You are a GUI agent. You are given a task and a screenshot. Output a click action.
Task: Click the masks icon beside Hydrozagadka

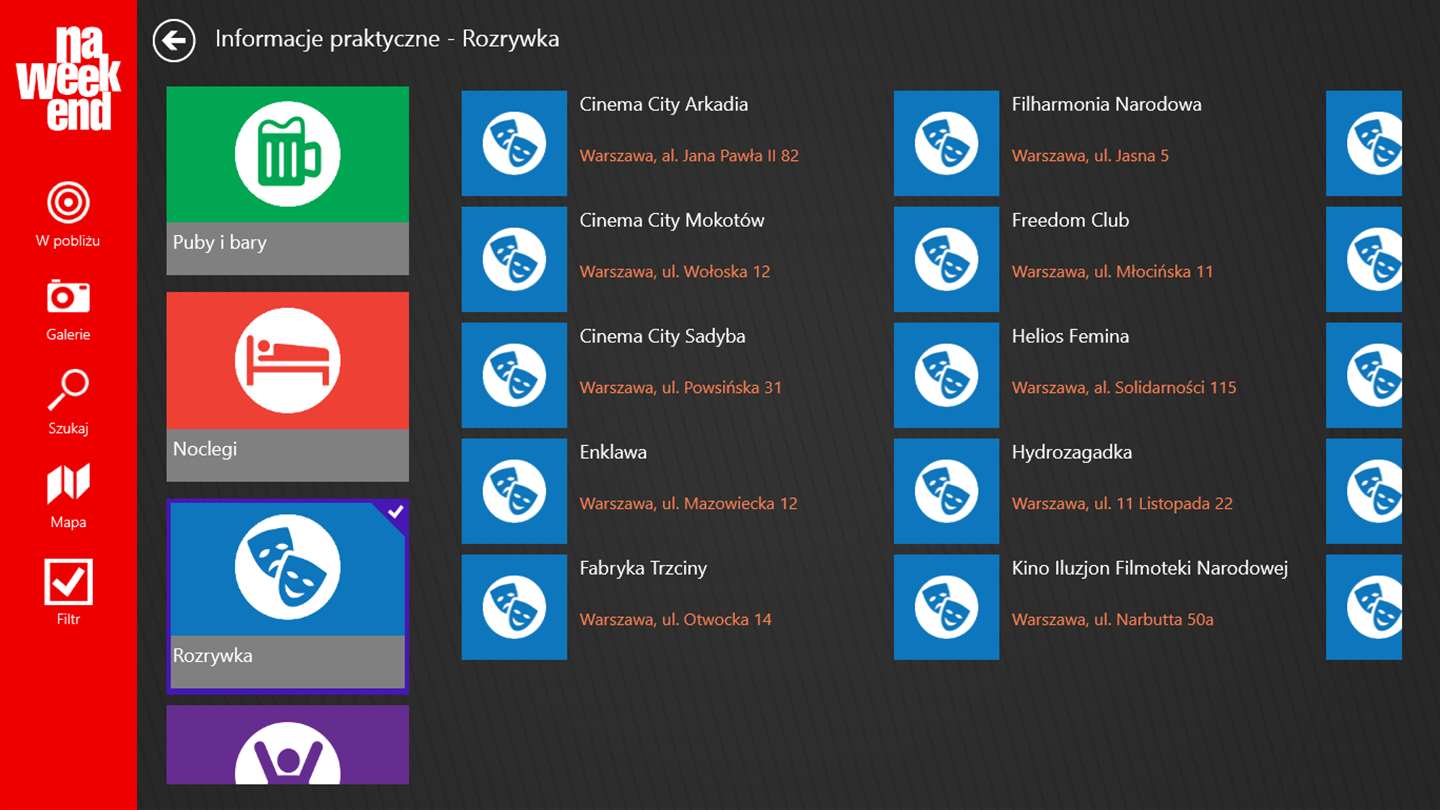946,491
